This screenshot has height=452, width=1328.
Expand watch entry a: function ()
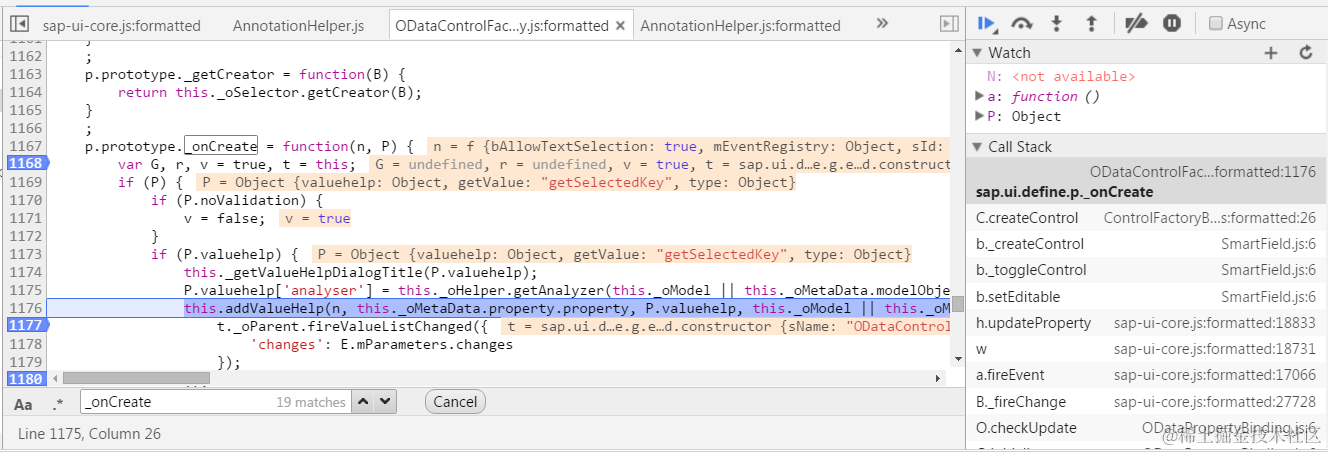pos(980,96)
